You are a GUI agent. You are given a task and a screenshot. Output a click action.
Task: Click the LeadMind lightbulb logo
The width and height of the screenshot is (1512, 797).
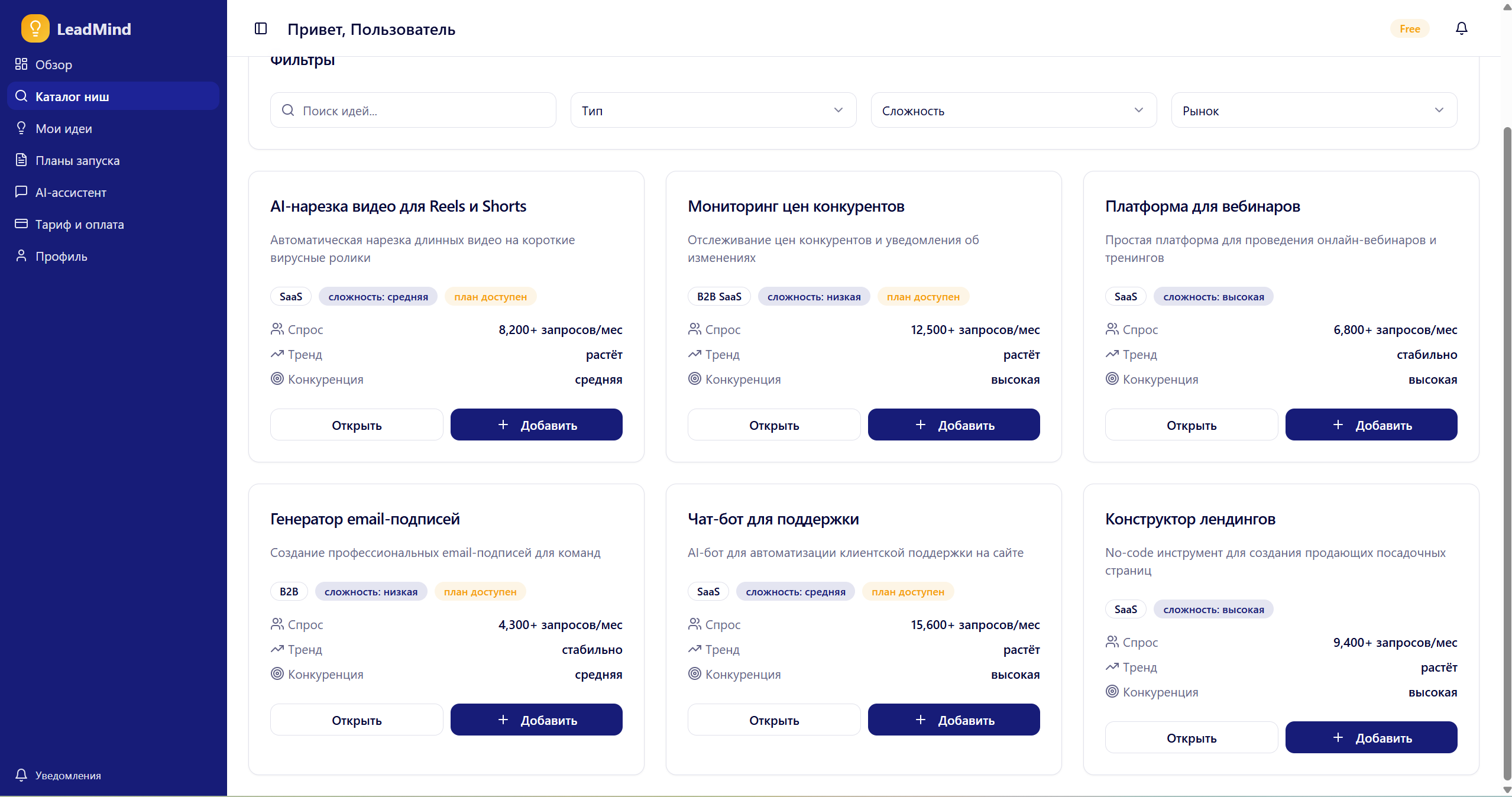pos(35,28)
